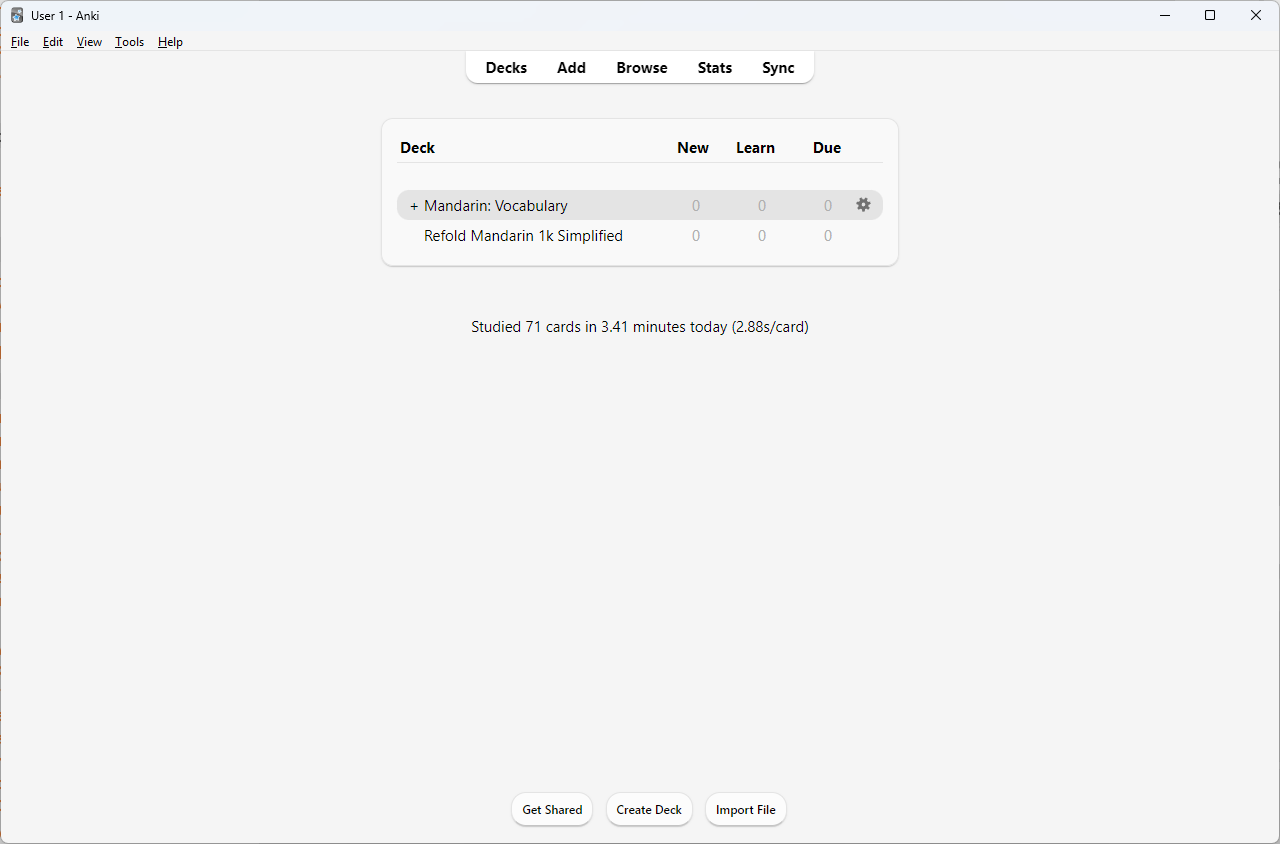Go to the Decks screen
This screenshot has height=844, width=1280.
click(506, 68)
